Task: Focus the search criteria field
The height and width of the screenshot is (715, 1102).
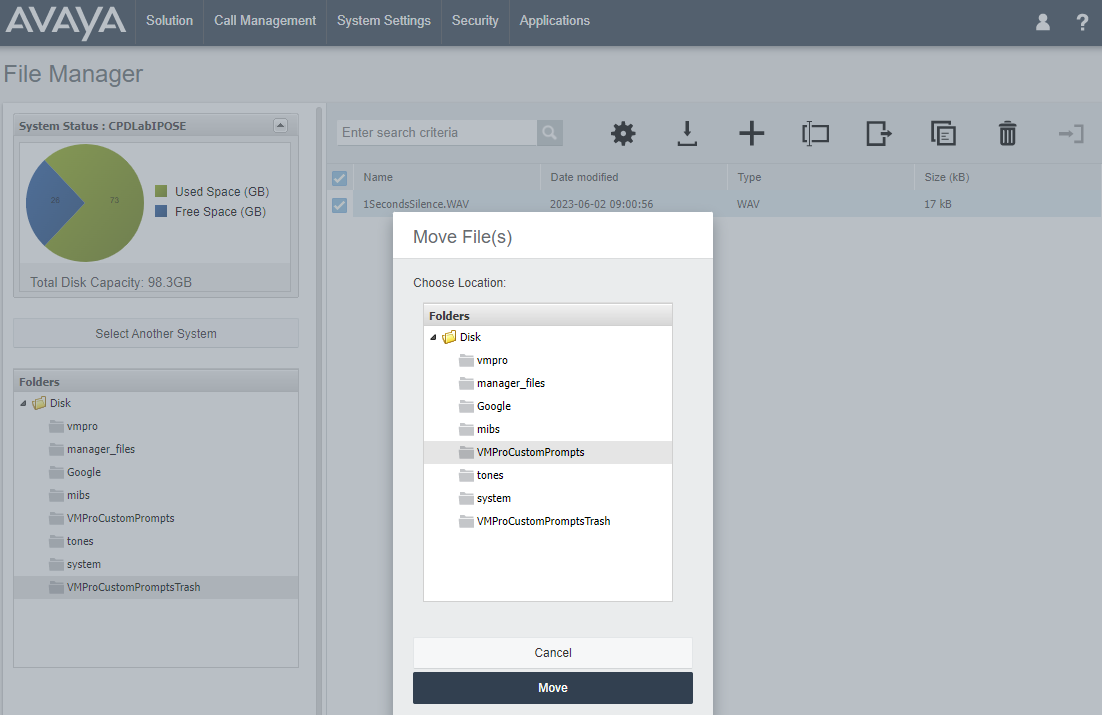Action: (437, 132)
